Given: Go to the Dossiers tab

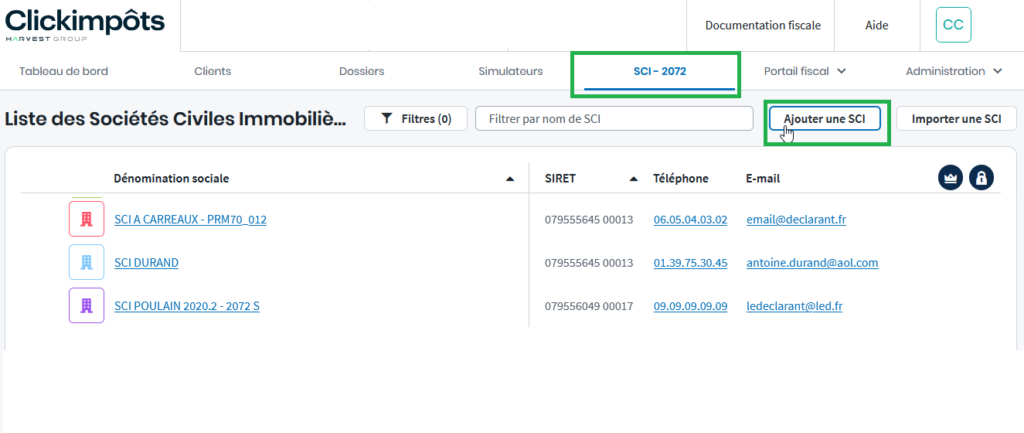Looking at the screenshot, I should coord(361,71).
